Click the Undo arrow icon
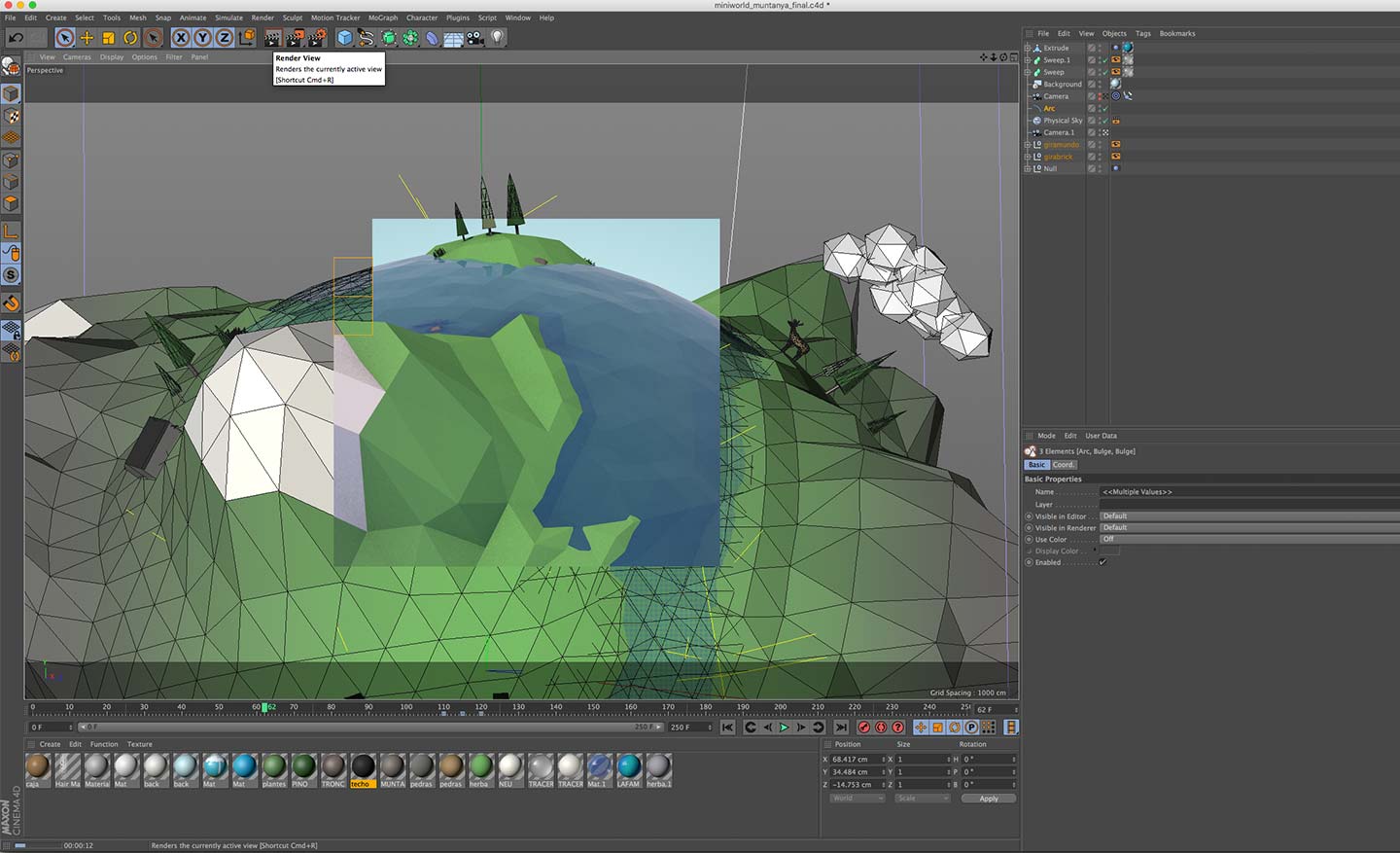This screenshot has width=1400, height=853. point(16,38)
